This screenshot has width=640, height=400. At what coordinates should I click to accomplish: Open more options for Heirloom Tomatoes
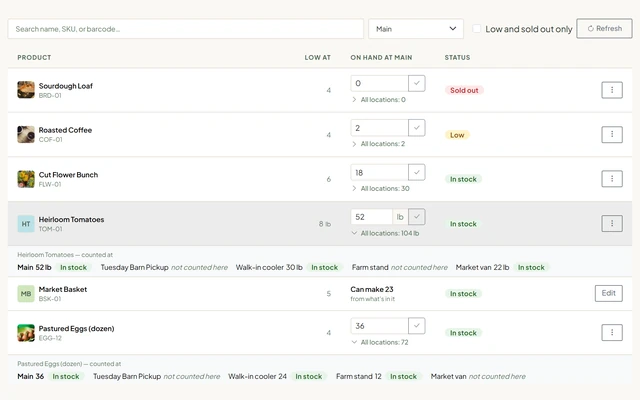click(612, 223)
